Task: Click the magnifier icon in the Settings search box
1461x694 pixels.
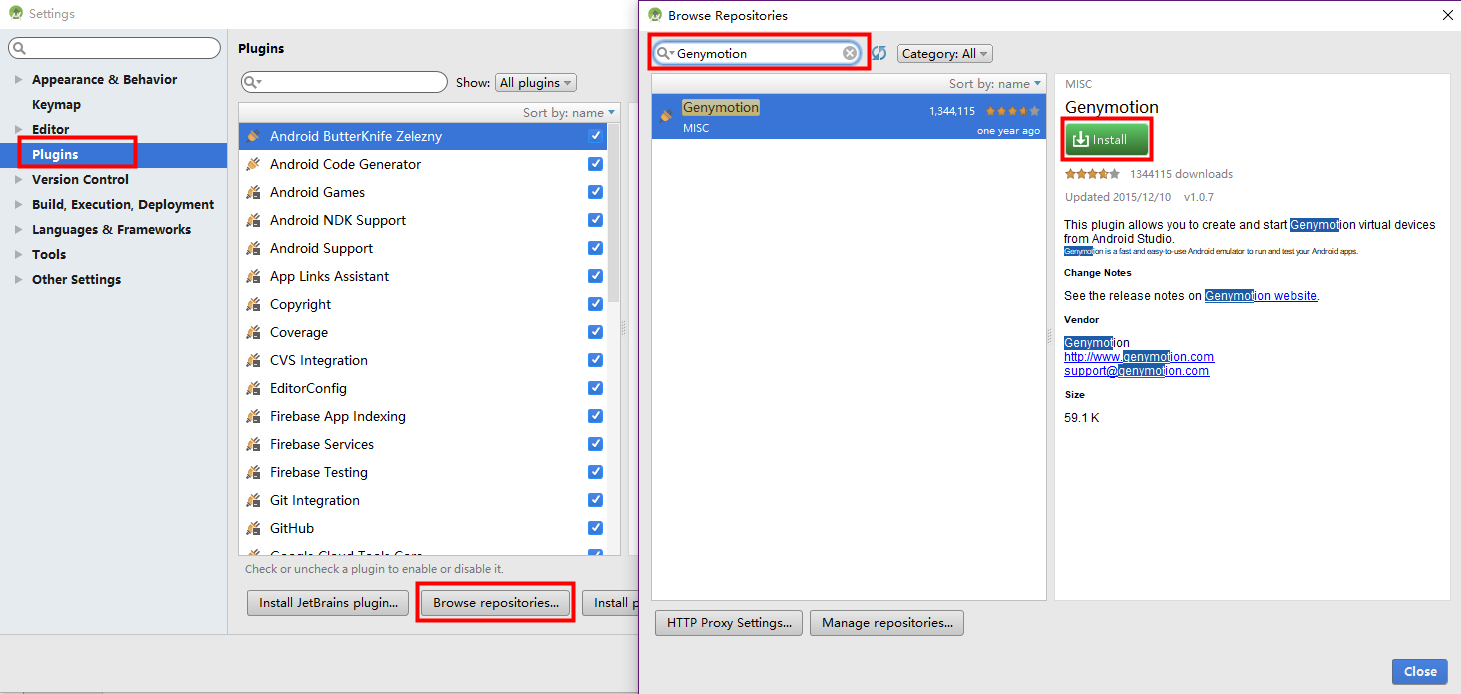Action: pyautogui.click(x=19, y=48)
